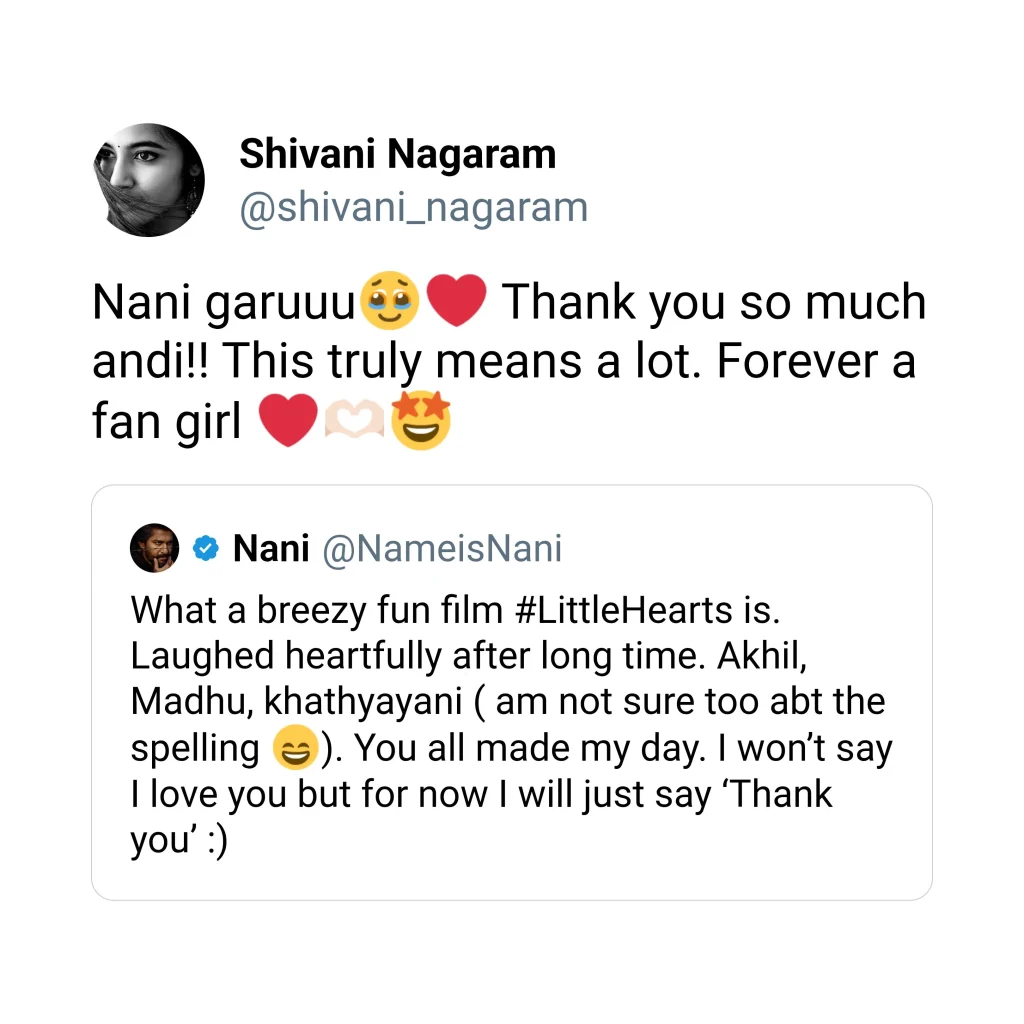Click the red heart after "fan girl"
Viewport: 1024px width, 1024px height.
tap(286, 422)
